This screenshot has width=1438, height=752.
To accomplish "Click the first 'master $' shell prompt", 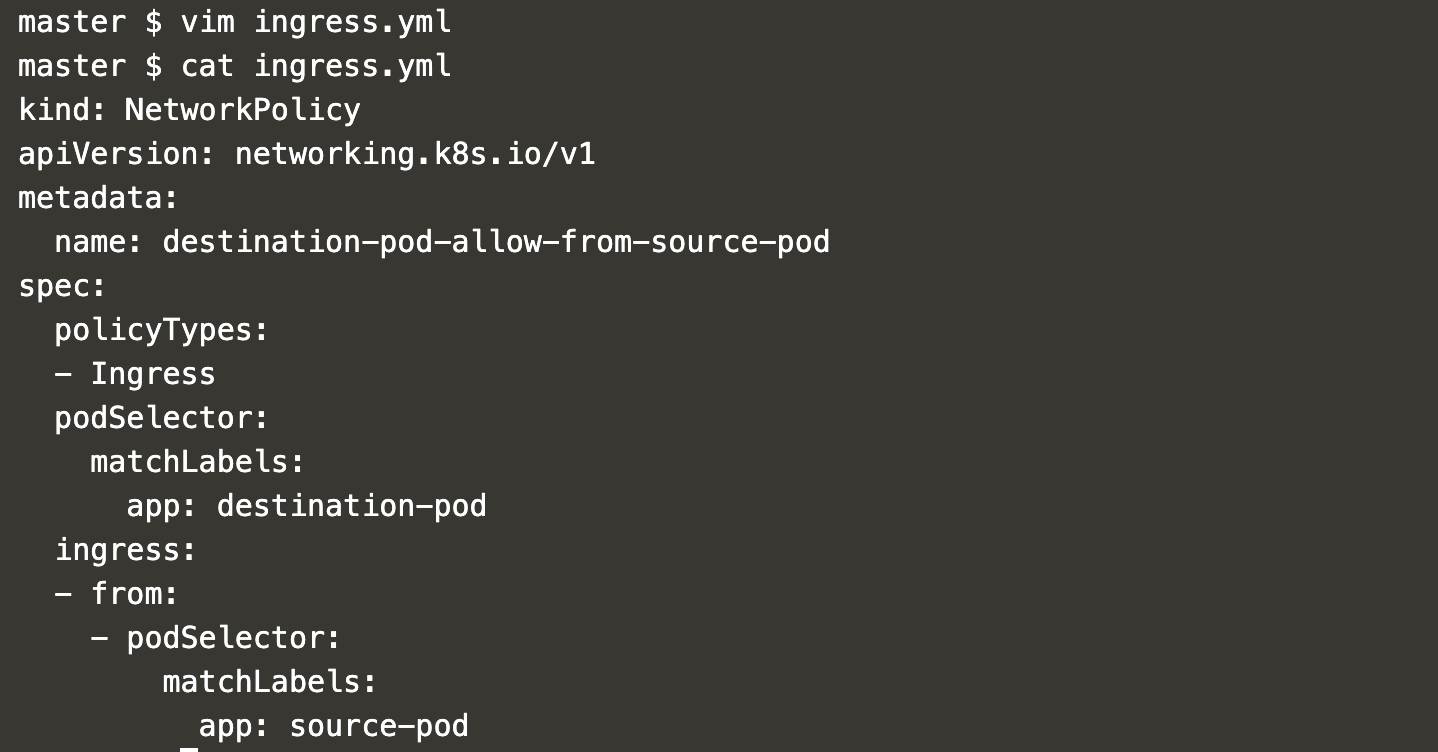I will click(90, 23).
